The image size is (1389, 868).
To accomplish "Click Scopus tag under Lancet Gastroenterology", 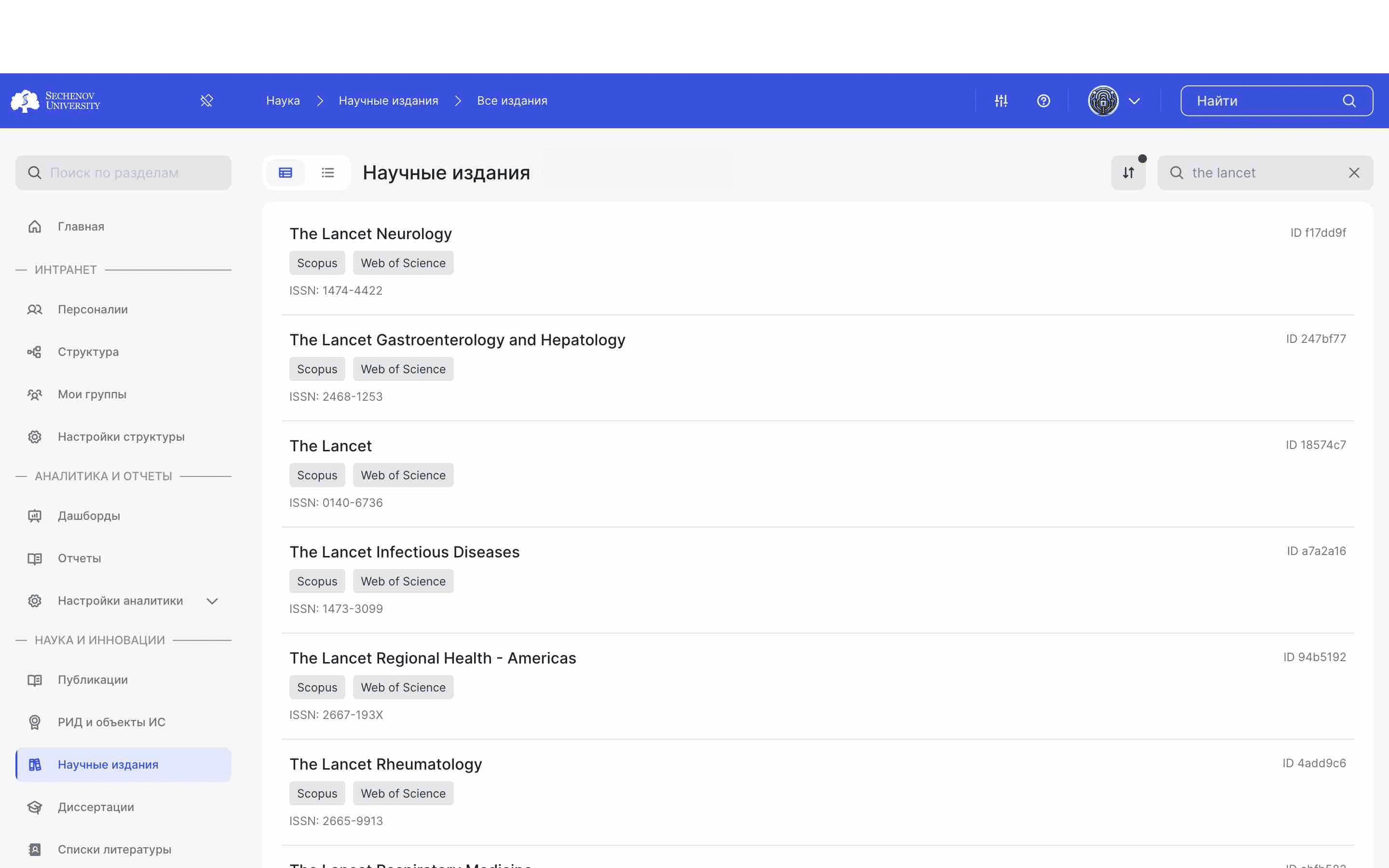I will pyautogui.click(x=317, y=370).
